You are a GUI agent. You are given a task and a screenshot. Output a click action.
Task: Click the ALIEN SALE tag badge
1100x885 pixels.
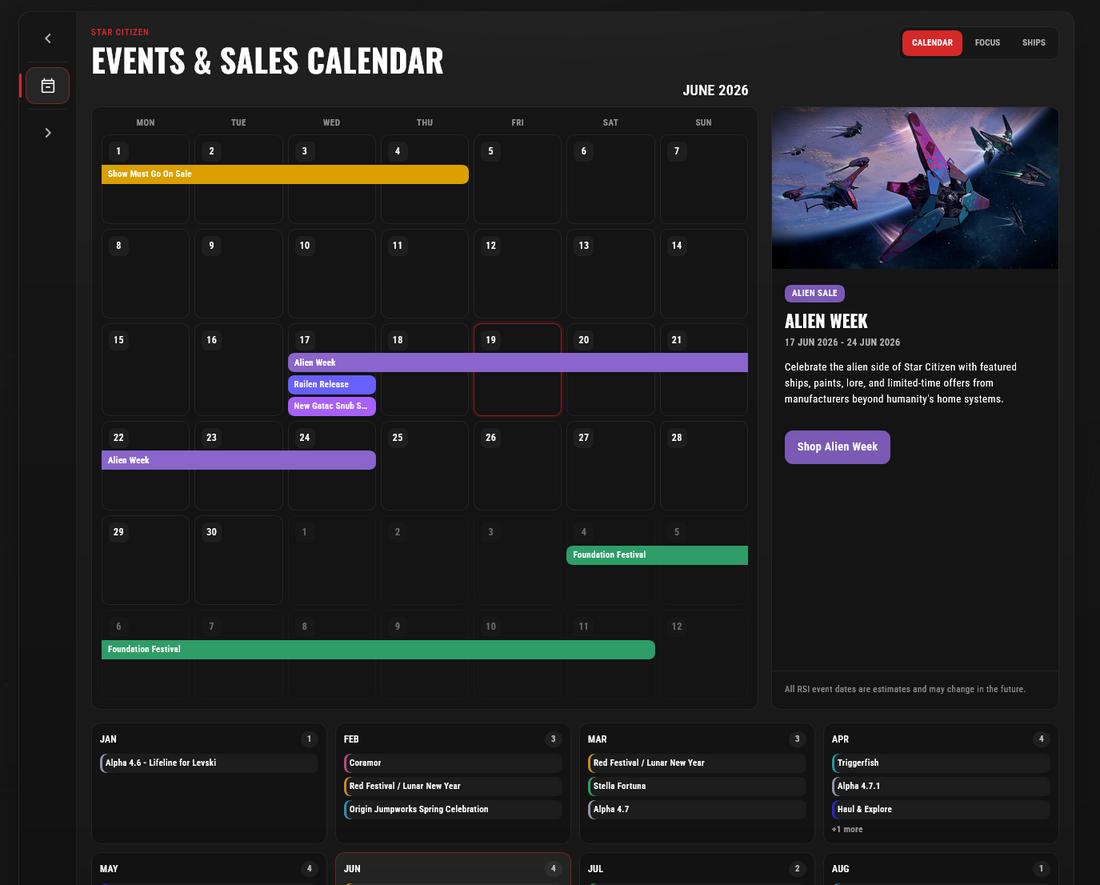814,293
